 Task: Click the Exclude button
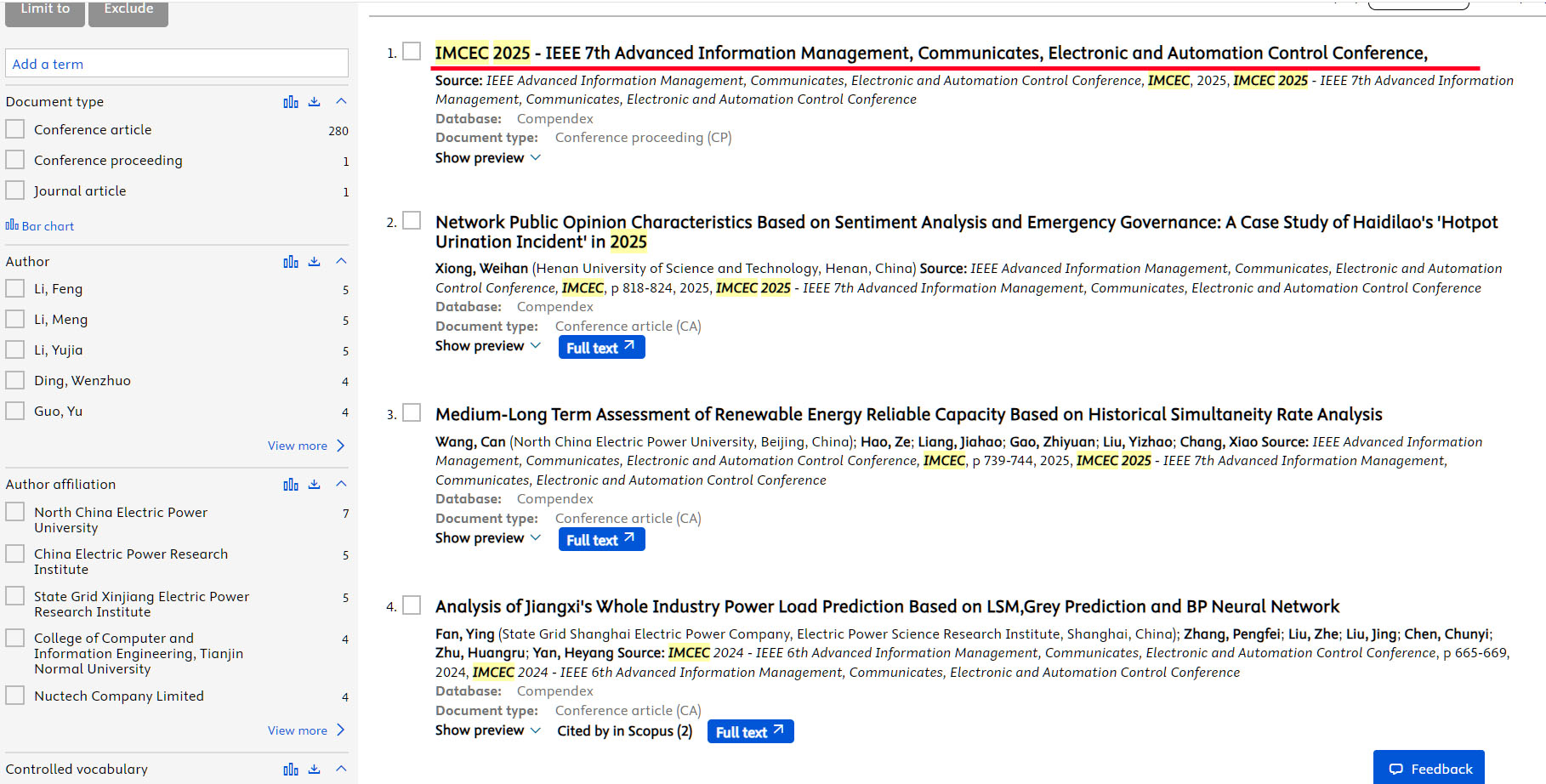pyautogui.click(x=128, y=12)
